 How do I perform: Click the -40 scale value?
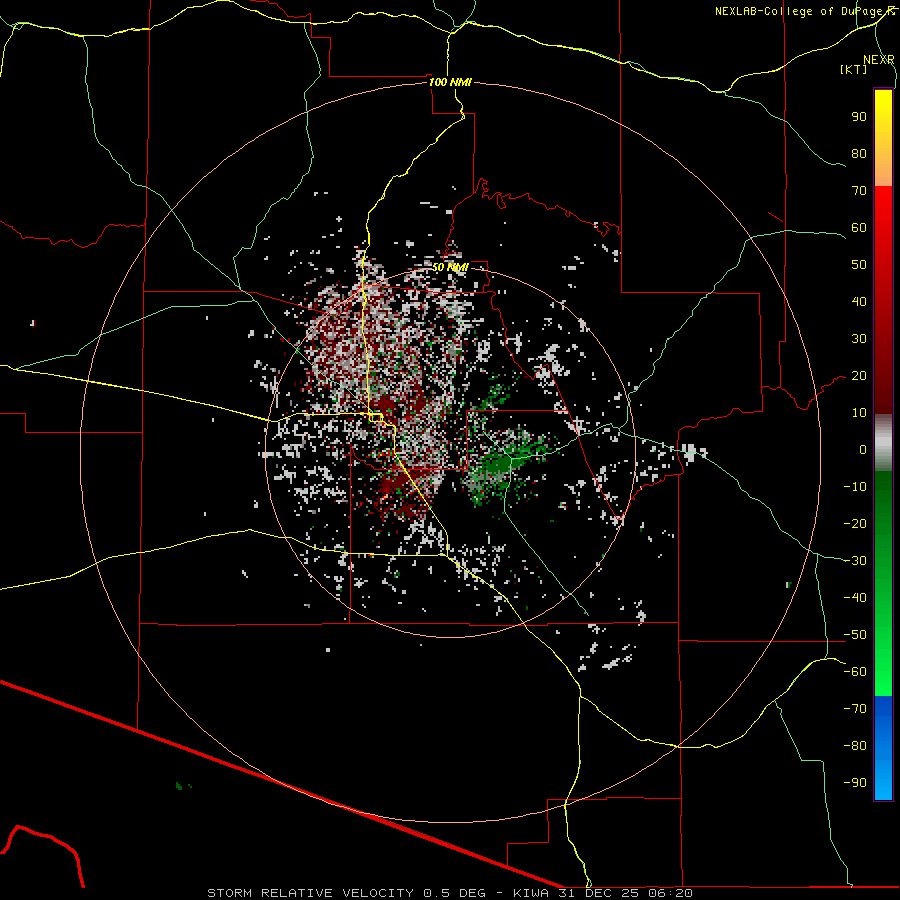point(855,598)
